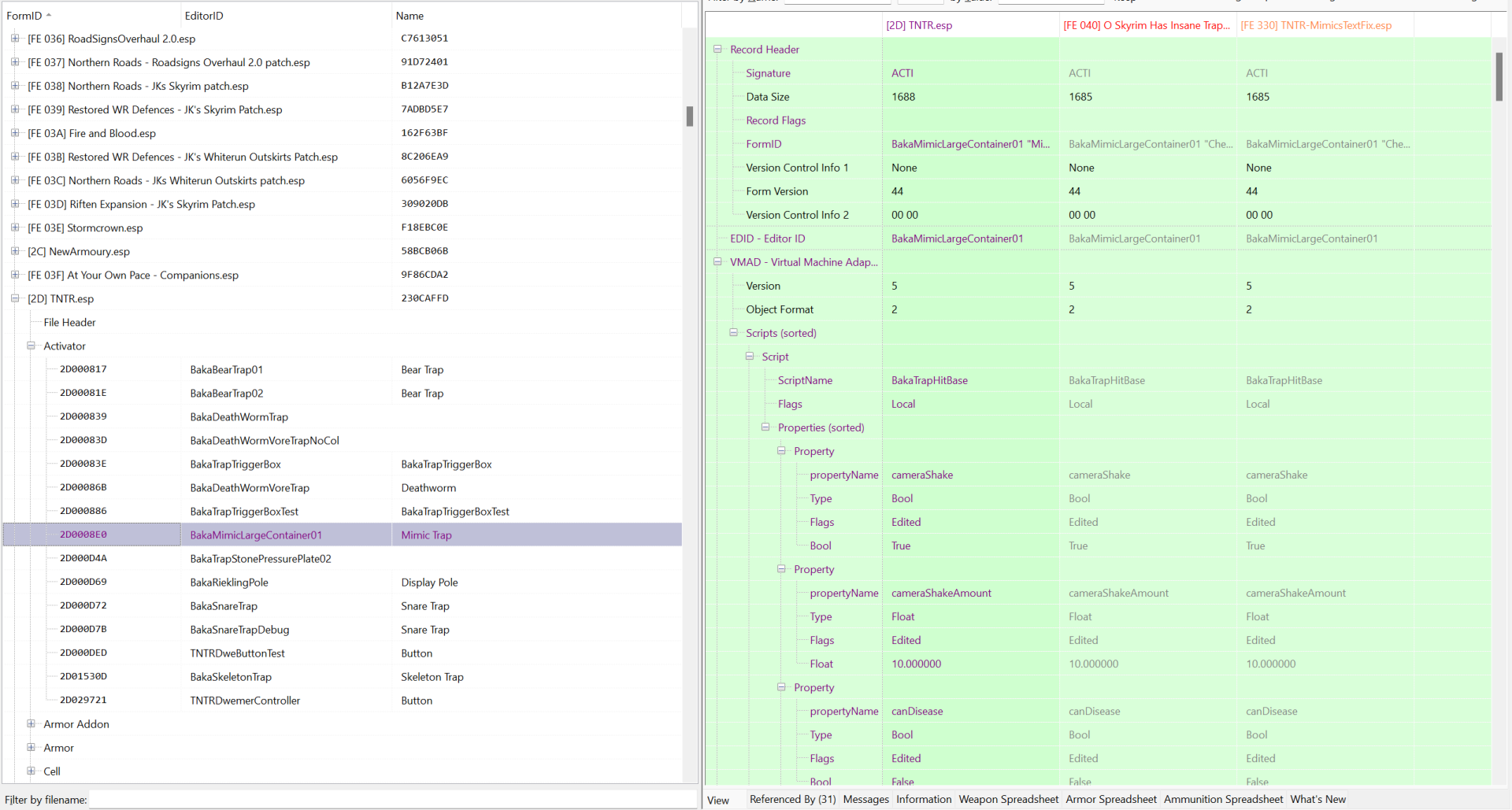Collapse the Properties (sorted) node
Viewport: 1512px width, 810px height.
(765, 427)
